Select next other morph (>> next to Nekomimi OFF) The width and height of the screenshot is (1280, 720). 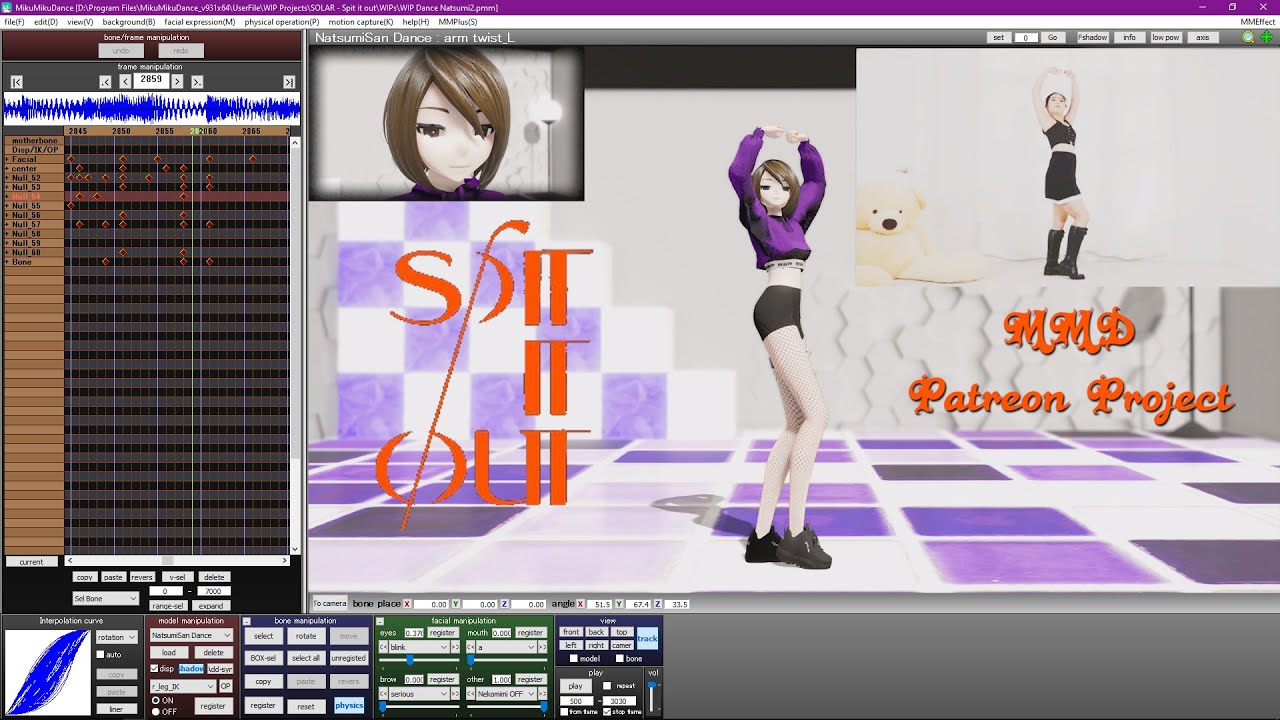(x=541, y=693)
